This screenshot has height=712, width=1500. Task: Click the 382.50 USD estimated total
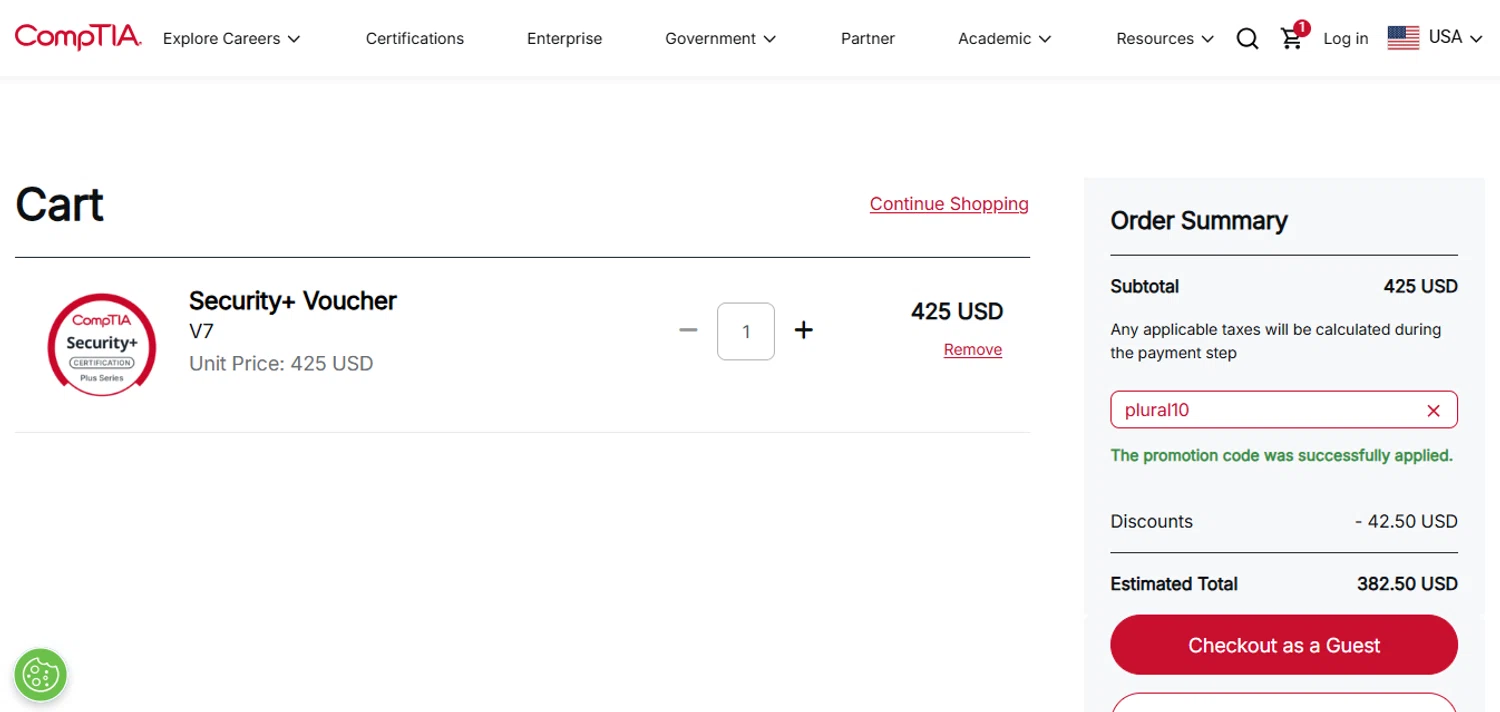point(1407,584)
